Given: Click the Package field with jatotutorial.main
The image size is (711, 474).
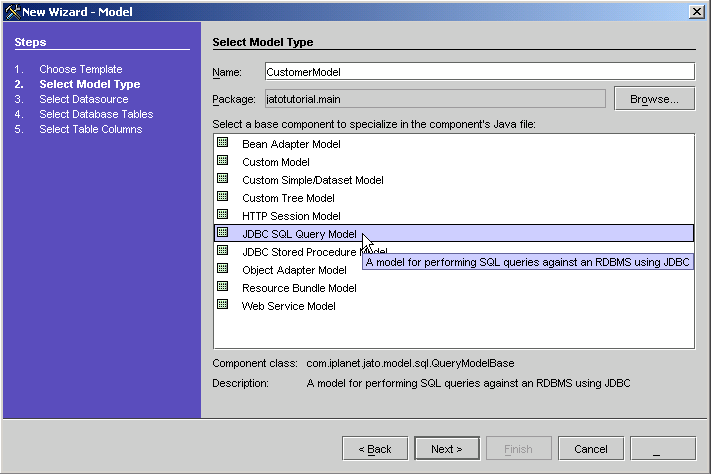Looking at the screenshot, I should point(435,99).
